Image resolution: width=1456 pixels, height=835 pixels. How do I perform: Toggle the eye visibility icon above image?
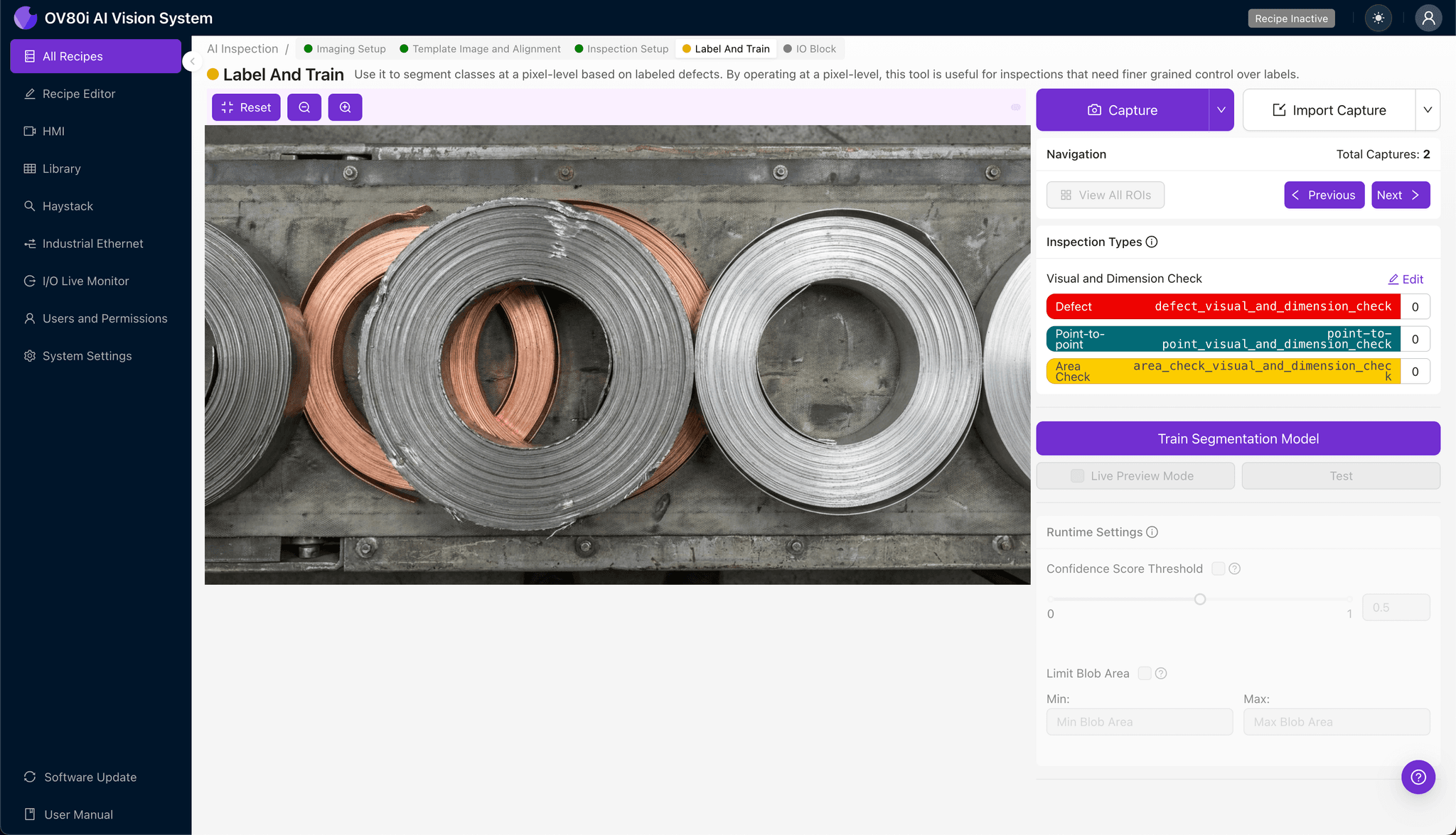pyautogui.click(x=1016, y=107)
